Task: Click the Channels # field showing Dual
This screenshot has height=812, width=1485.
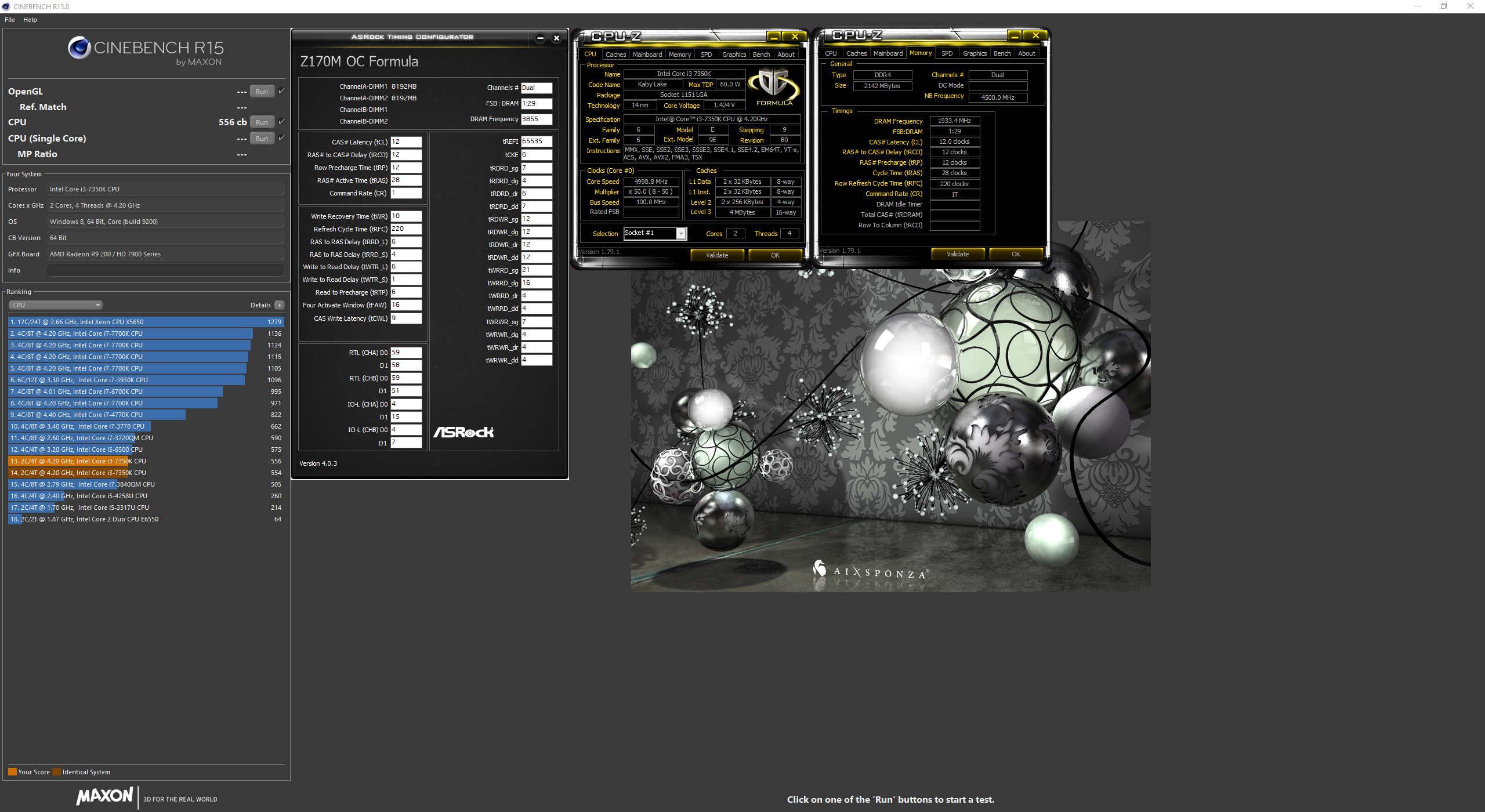Action: 537,88
